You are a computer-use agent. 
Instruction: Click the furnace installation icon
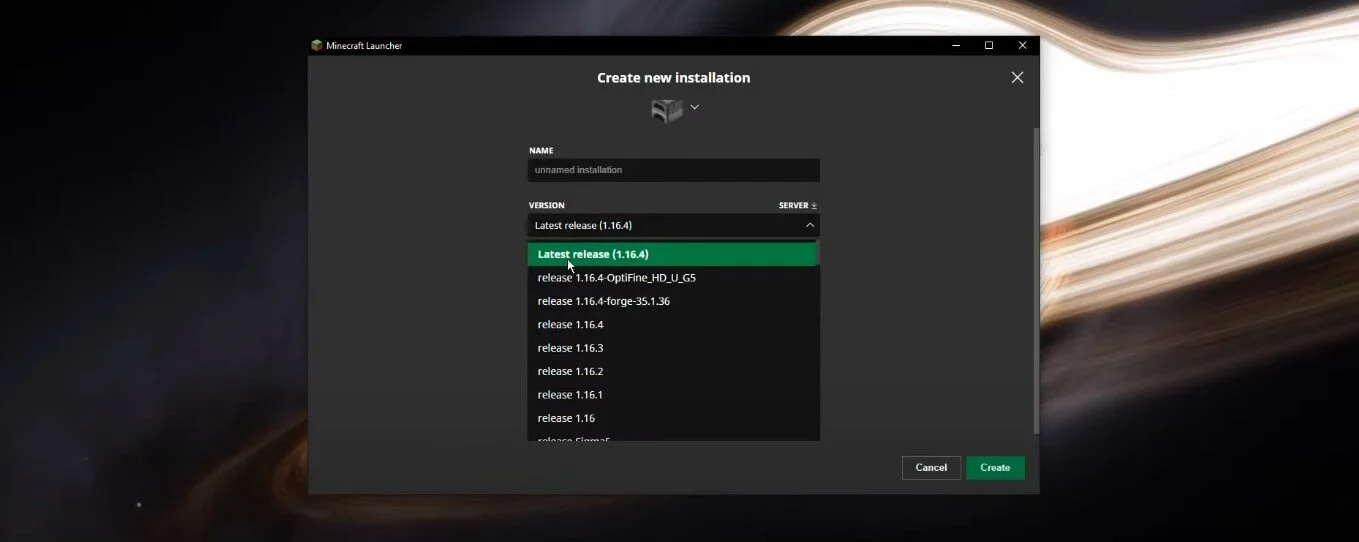(x=667, y=110)
